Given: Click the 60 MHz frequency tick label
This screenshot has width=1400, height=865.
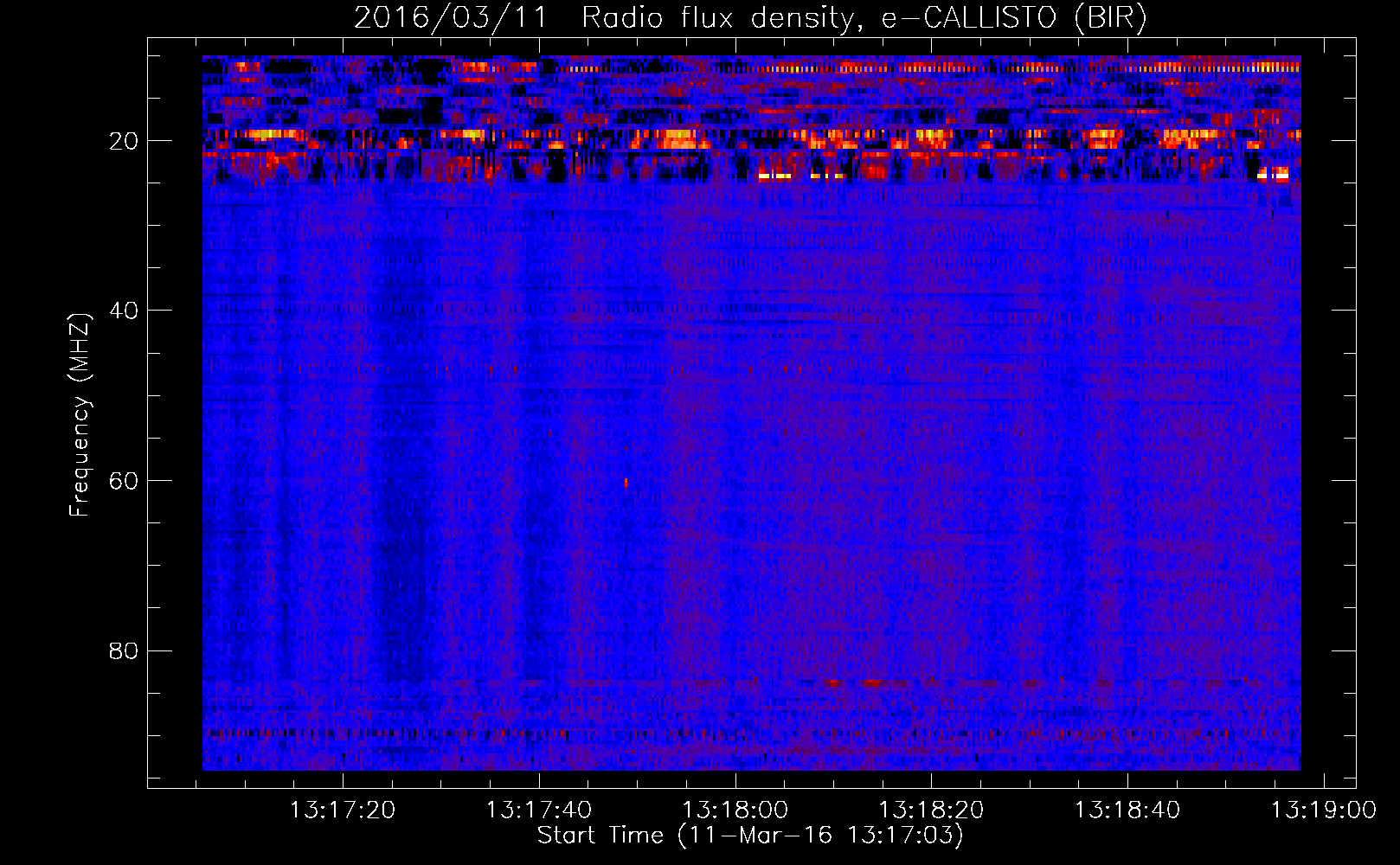Looking at the screenshot, I should click(124, 481).
